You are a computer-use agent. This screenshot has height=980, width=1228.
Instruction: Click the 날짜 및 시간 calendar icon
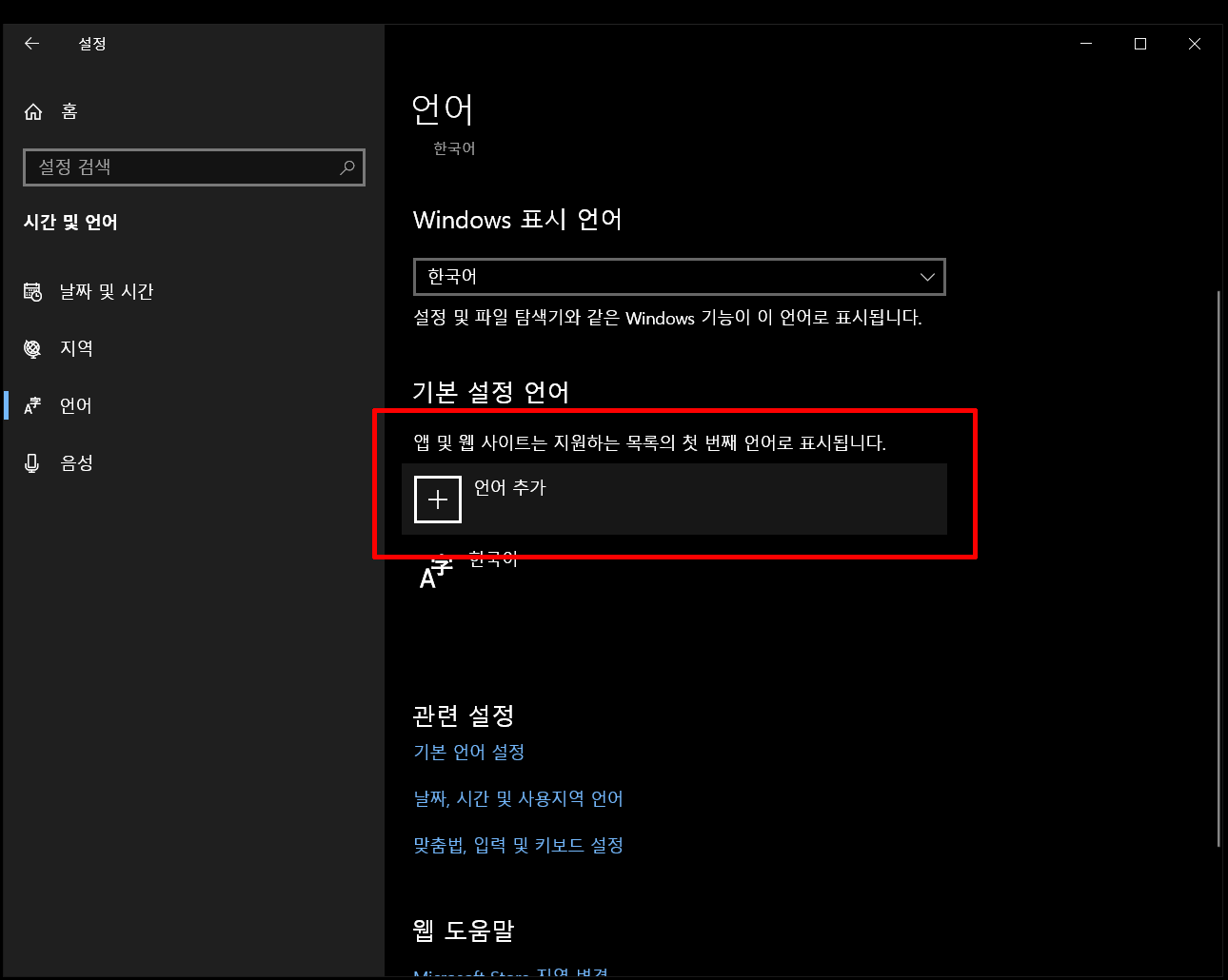click(32, 292)
